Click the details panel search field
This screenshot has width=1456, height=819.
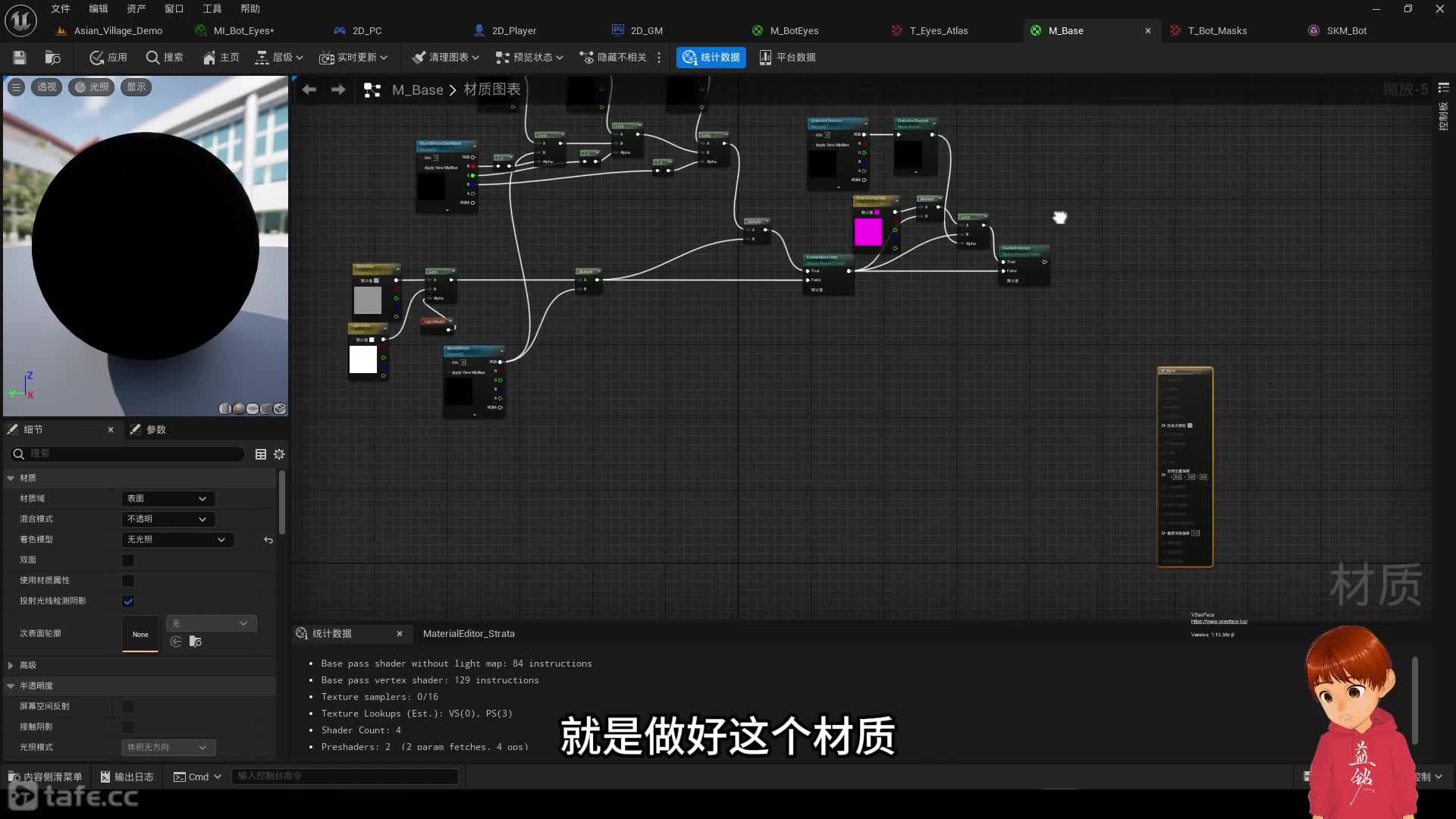[127, 453]
